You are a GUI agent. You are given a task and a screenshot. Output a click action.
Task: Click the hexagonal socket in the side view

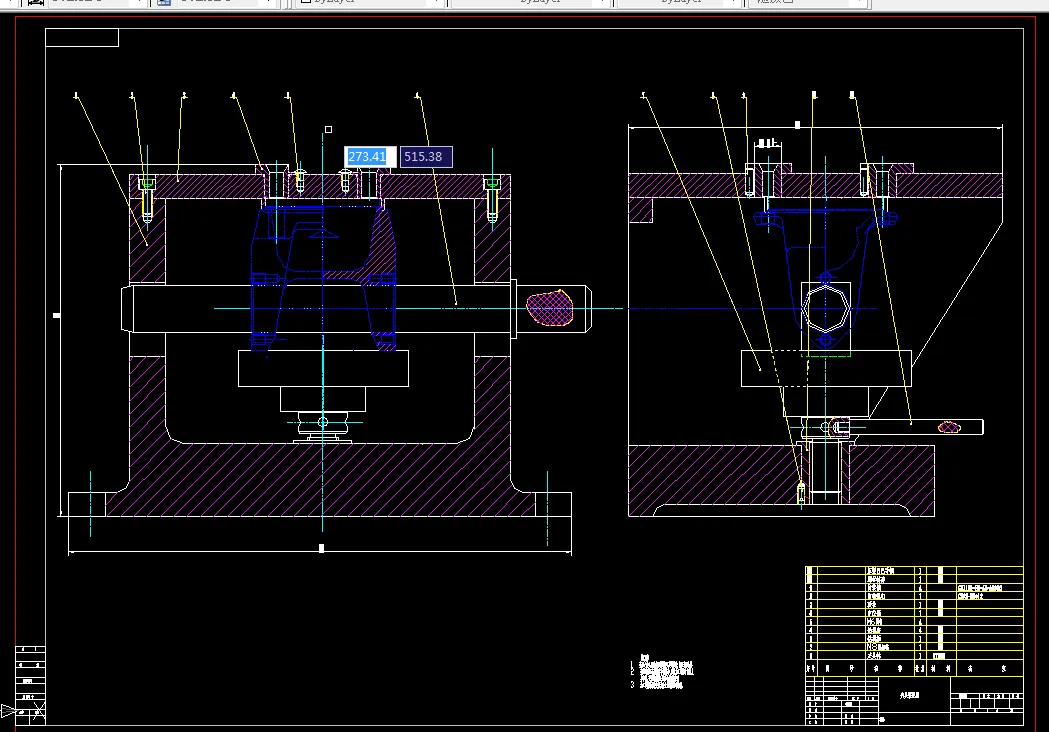[826, 309]
